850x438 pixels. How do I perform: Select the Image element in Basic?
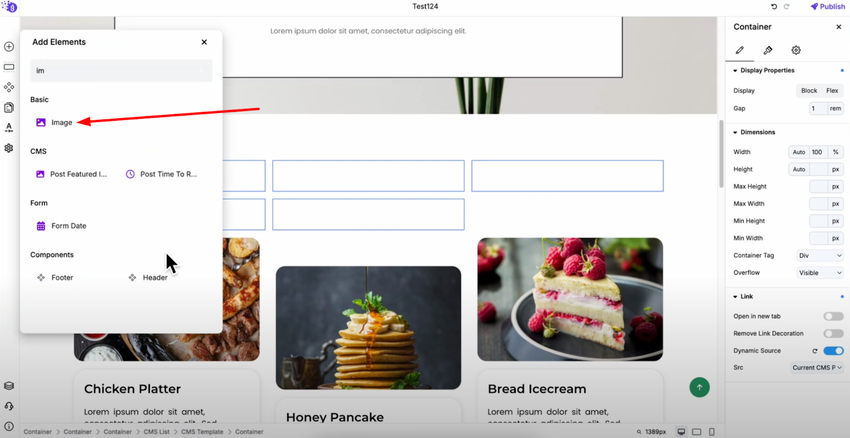click(x=54, y=123)
